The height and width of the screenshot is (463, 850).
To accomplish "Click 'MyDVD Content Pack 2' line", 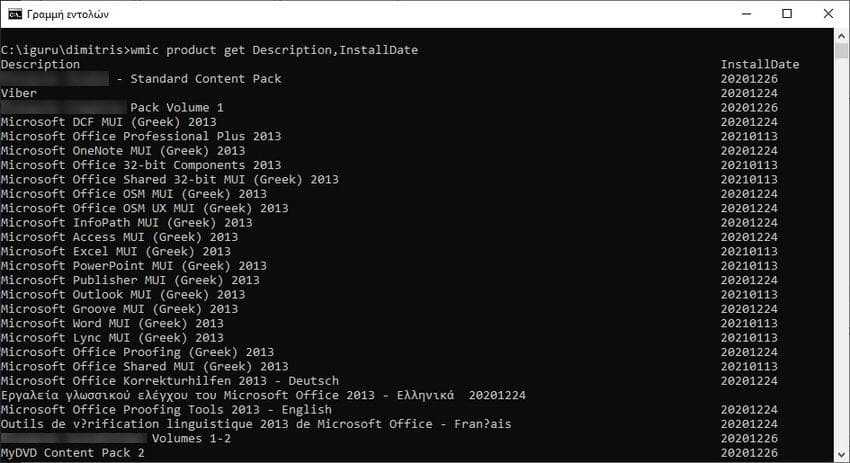I will [73, 453].
